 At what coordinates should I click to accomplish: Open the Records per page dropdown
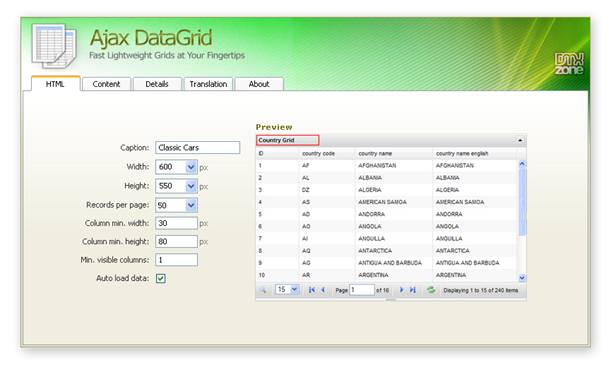pos(191,205)
